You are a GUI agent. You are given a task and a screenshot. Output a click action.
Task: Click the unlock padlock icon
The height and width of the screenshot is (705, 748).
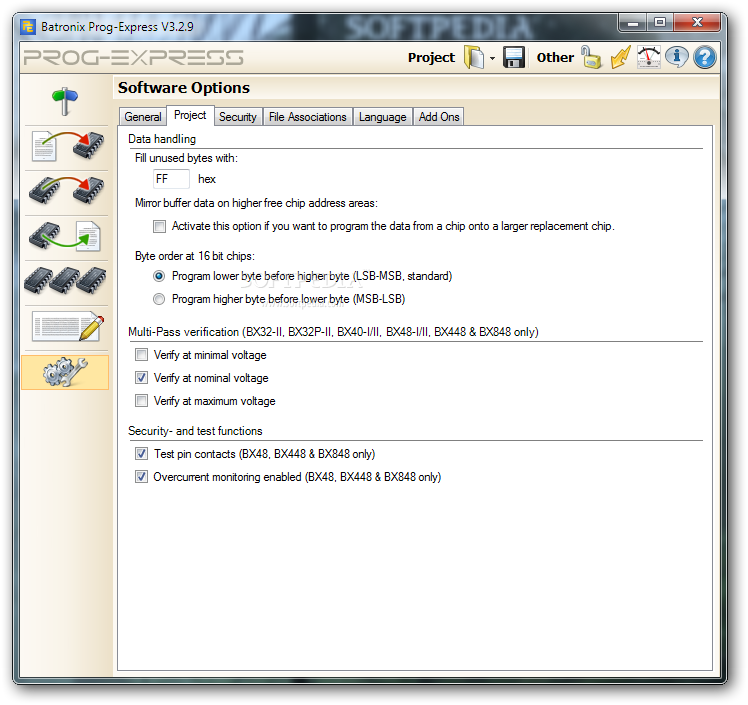click(591, 57)
